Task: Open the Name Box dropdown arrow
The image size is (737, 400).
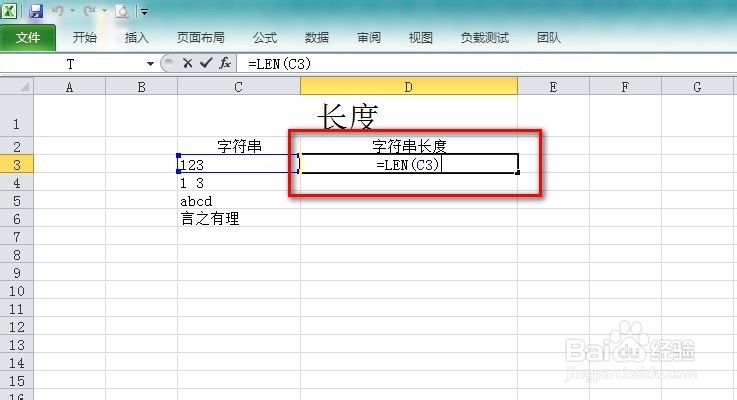Action: click(x=150, y=64)
